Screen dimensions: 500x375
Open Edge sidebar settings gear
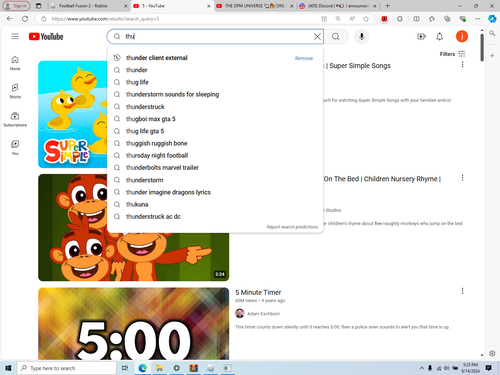point(492,353)
